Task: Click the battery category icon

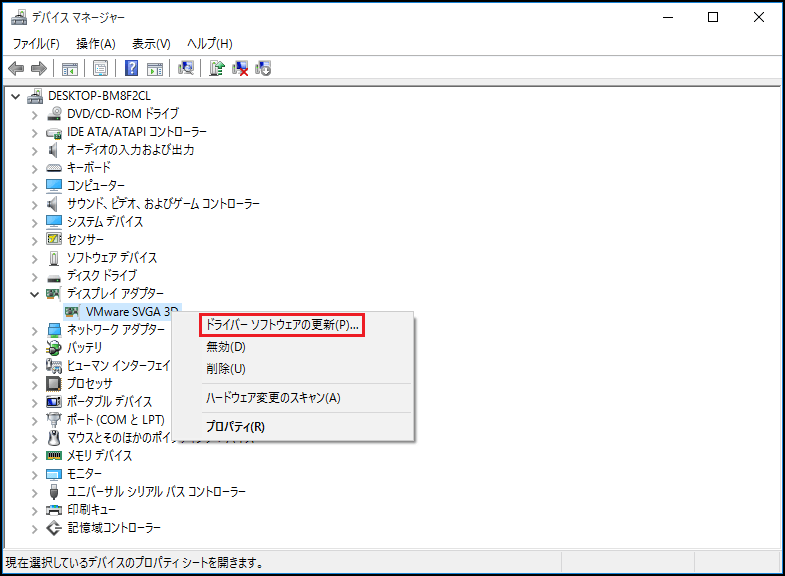Action: coord(54,347)
